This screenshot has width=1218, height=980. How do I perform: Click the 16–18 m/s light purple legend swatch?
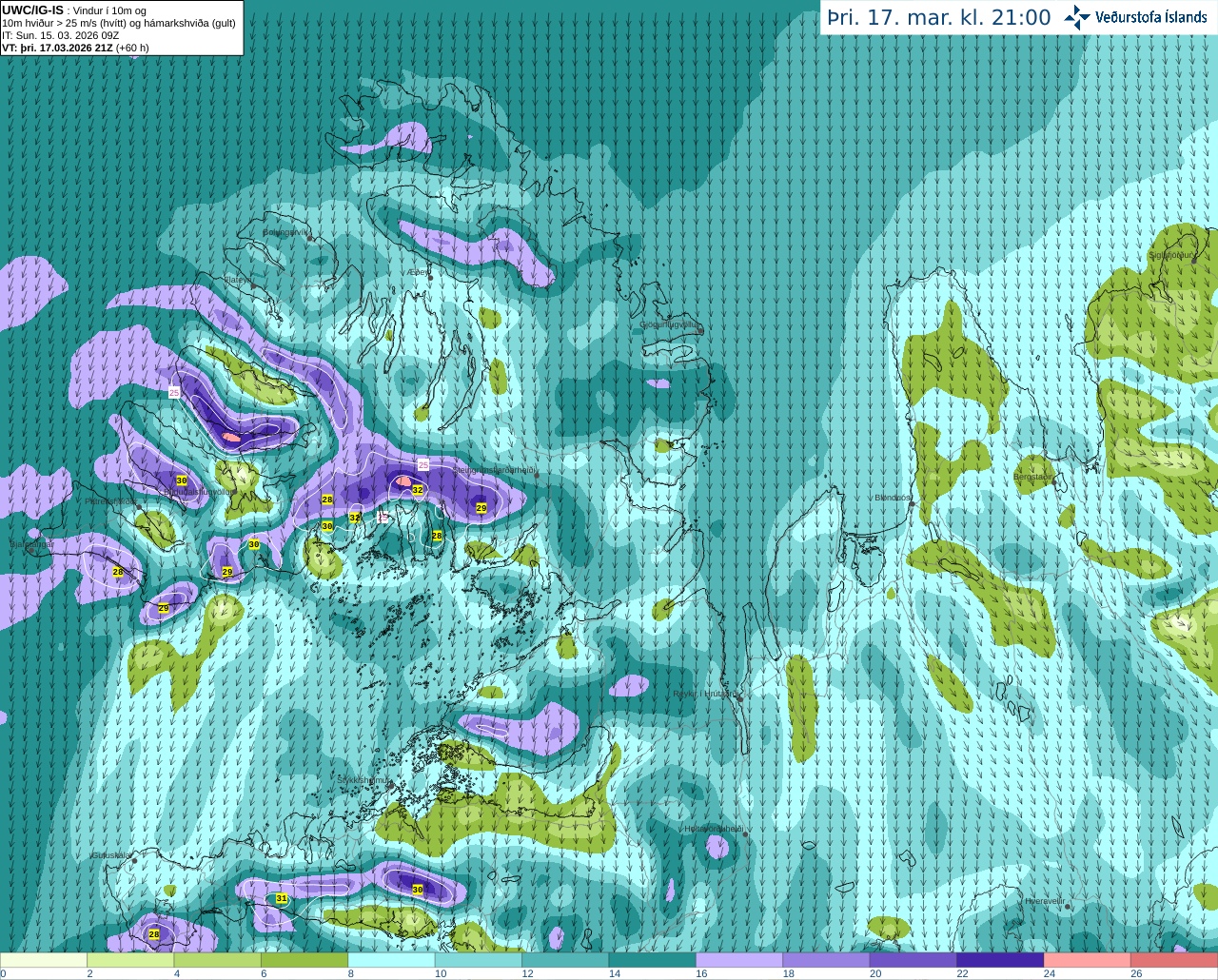point(739,960)
